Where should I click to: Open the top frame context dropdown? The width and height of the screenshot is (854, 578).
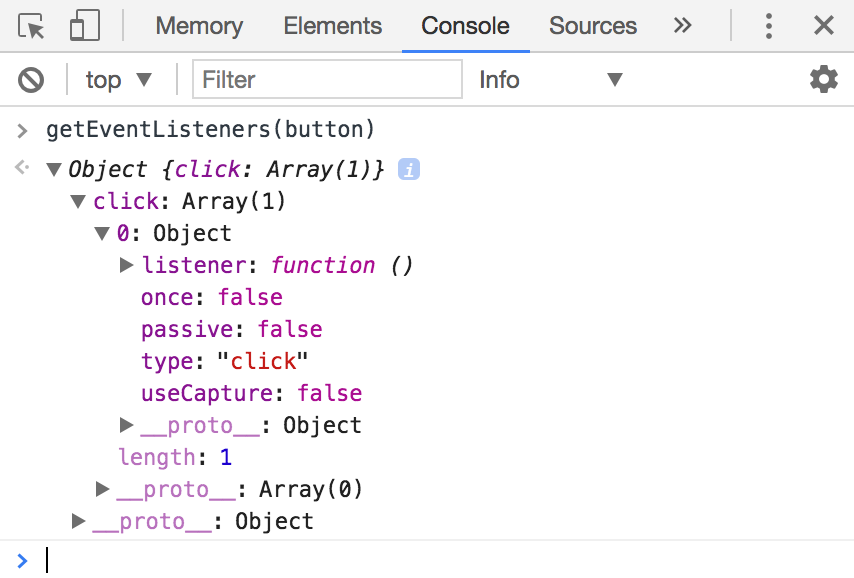click(117, 79)
